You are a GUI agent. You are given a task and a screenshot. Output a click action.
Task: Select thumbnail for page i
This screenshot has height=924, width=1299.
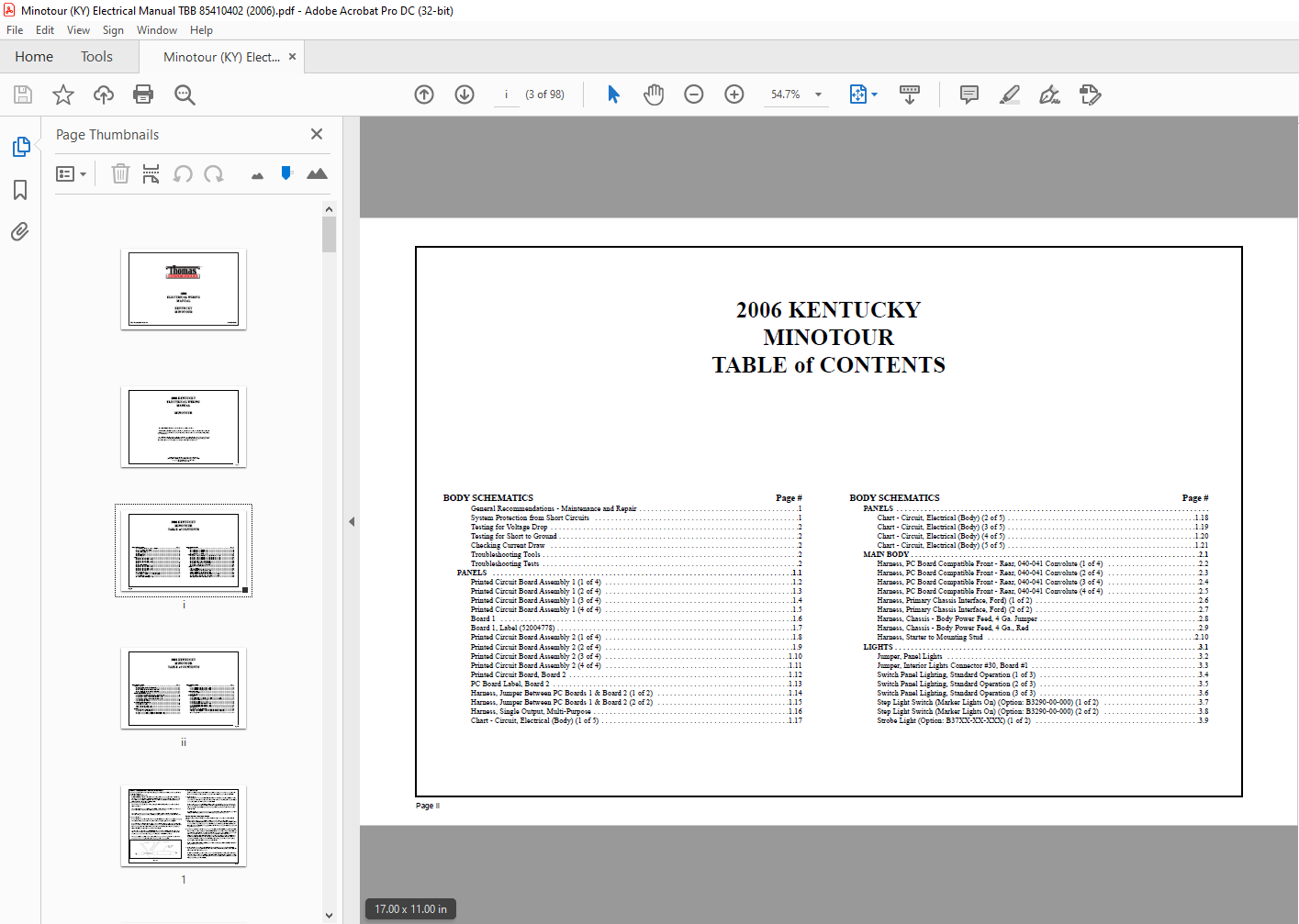184,551
